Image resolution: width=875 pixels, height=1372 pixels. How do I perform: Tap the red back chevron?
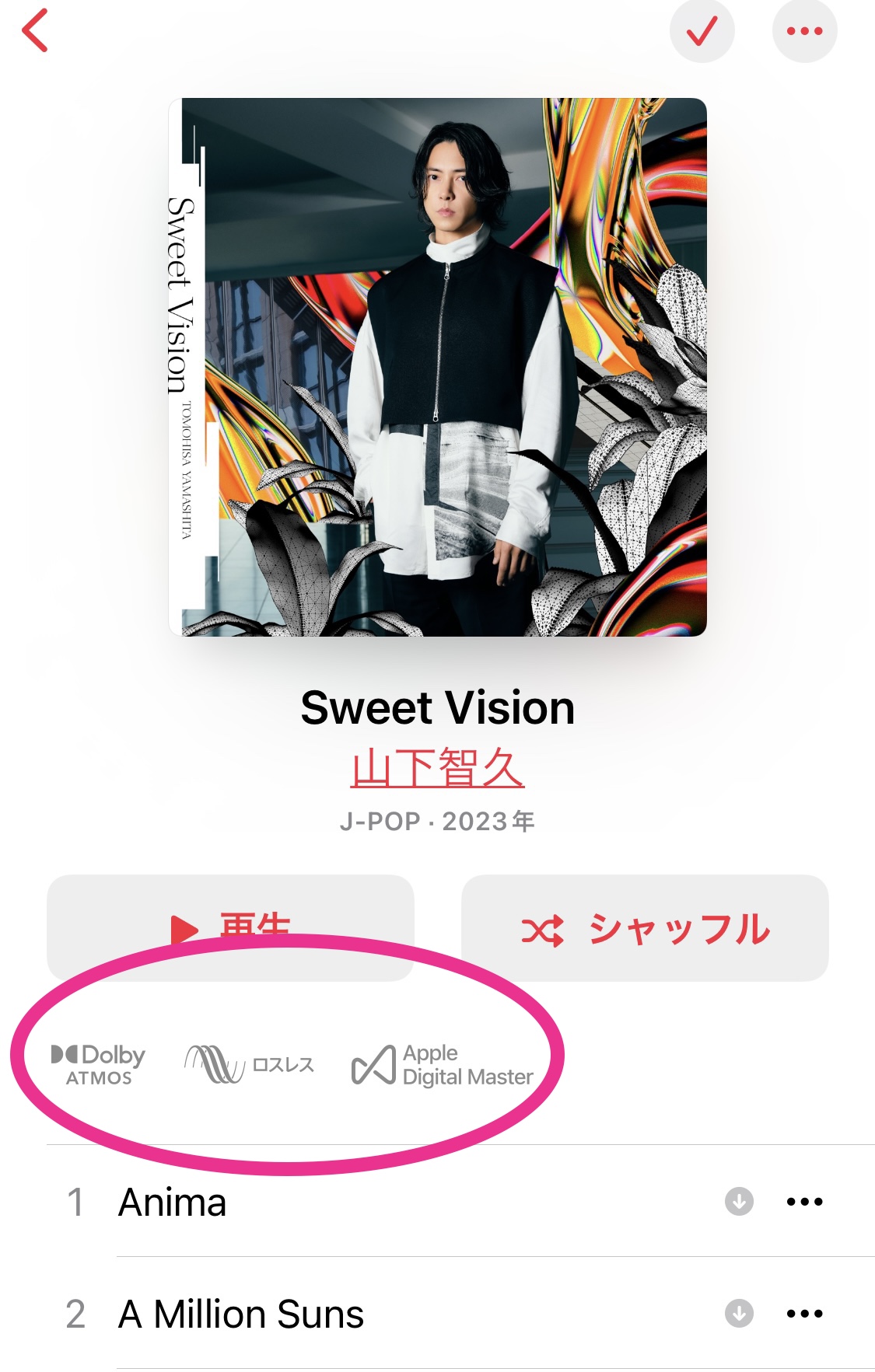coord(35,30)
